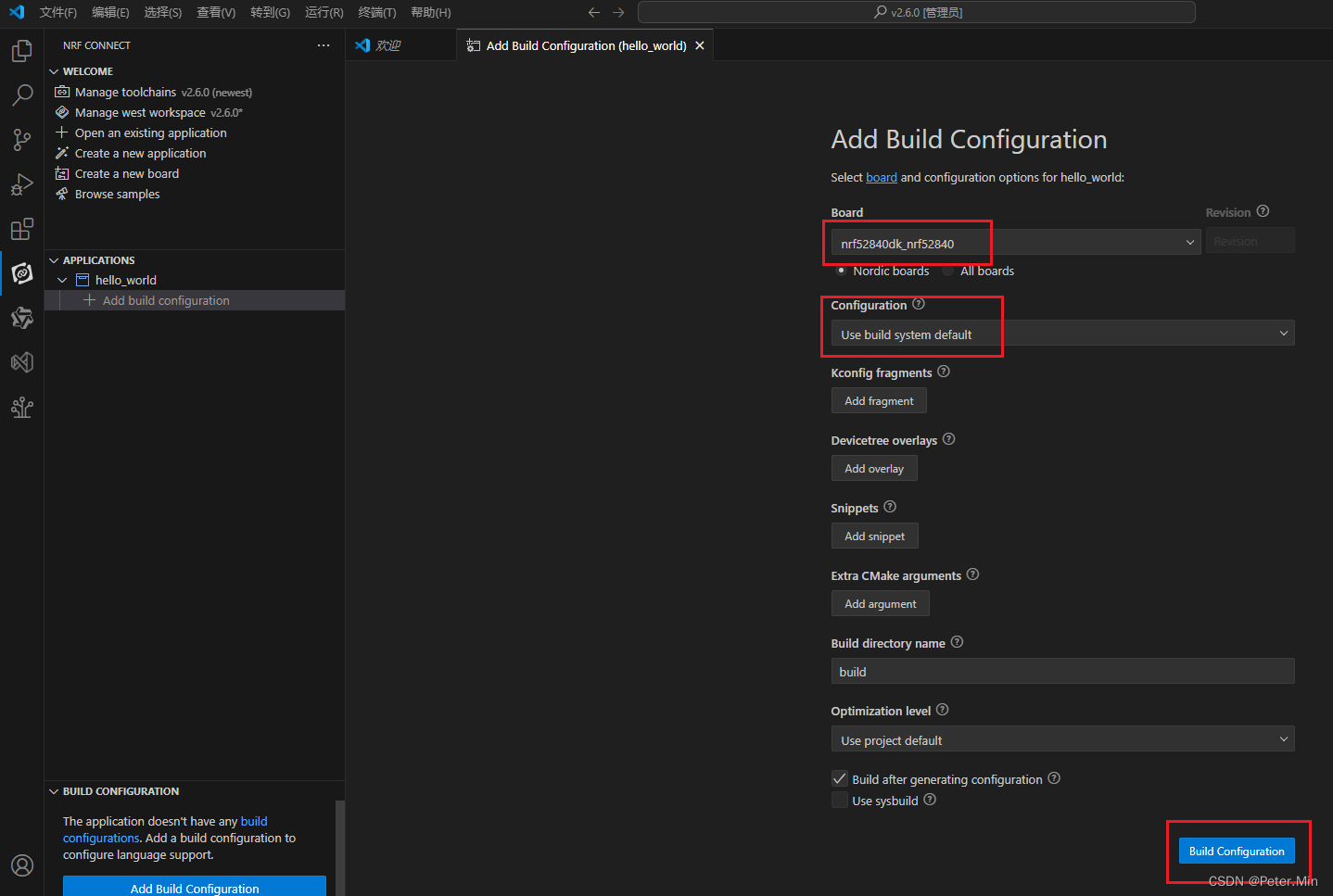
Task: Select Add build configuration tree item
Action: [195, 300]
